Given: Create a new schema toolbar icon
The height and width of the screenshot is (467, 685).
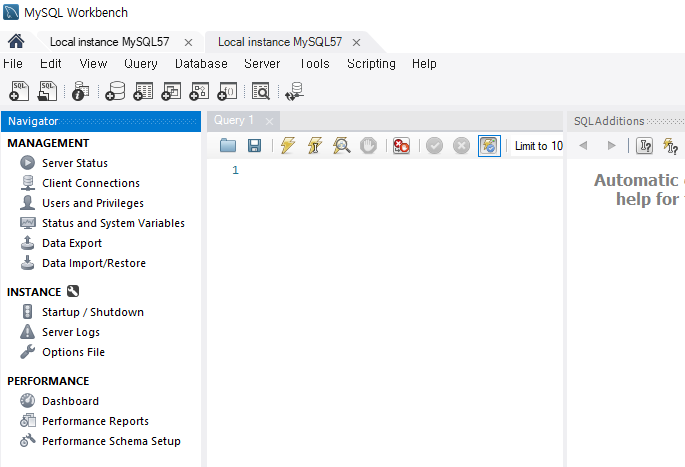Looking at the screenshot, I should pyautogui.click(x=115, y=91).
